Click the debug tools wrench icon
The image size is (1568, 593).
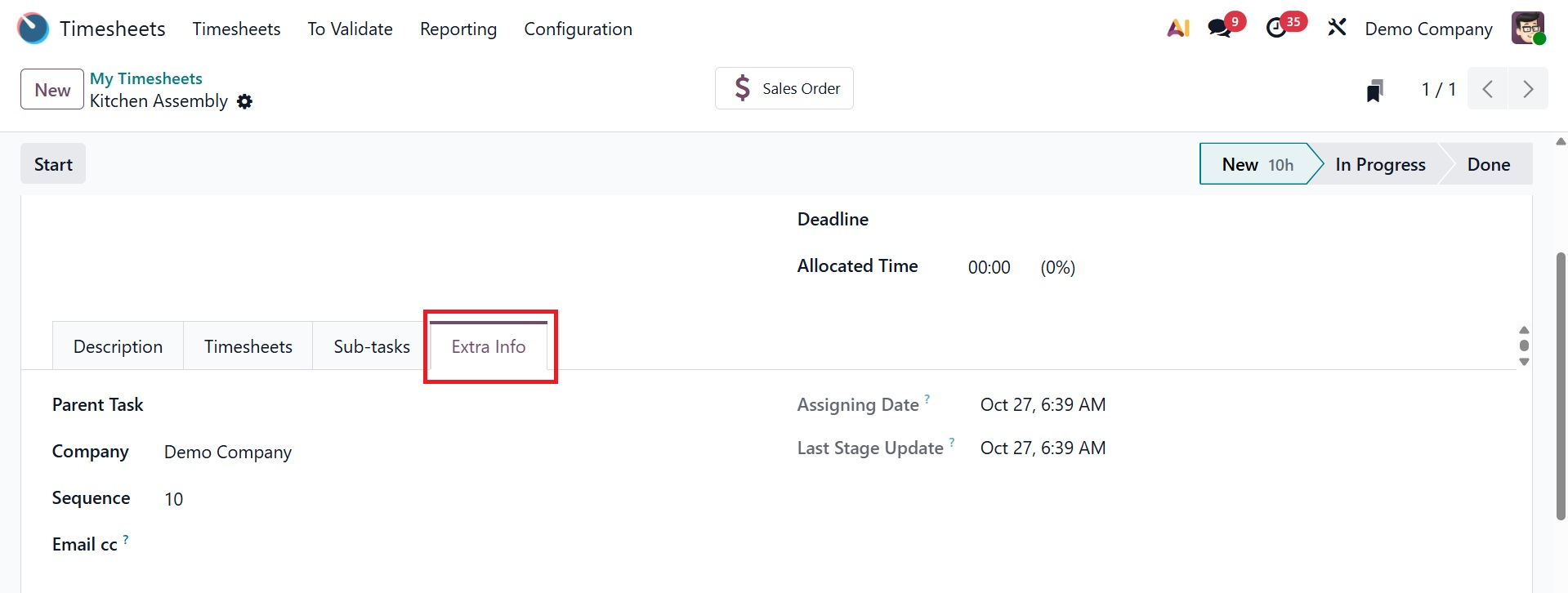[x=1337, y=29]
